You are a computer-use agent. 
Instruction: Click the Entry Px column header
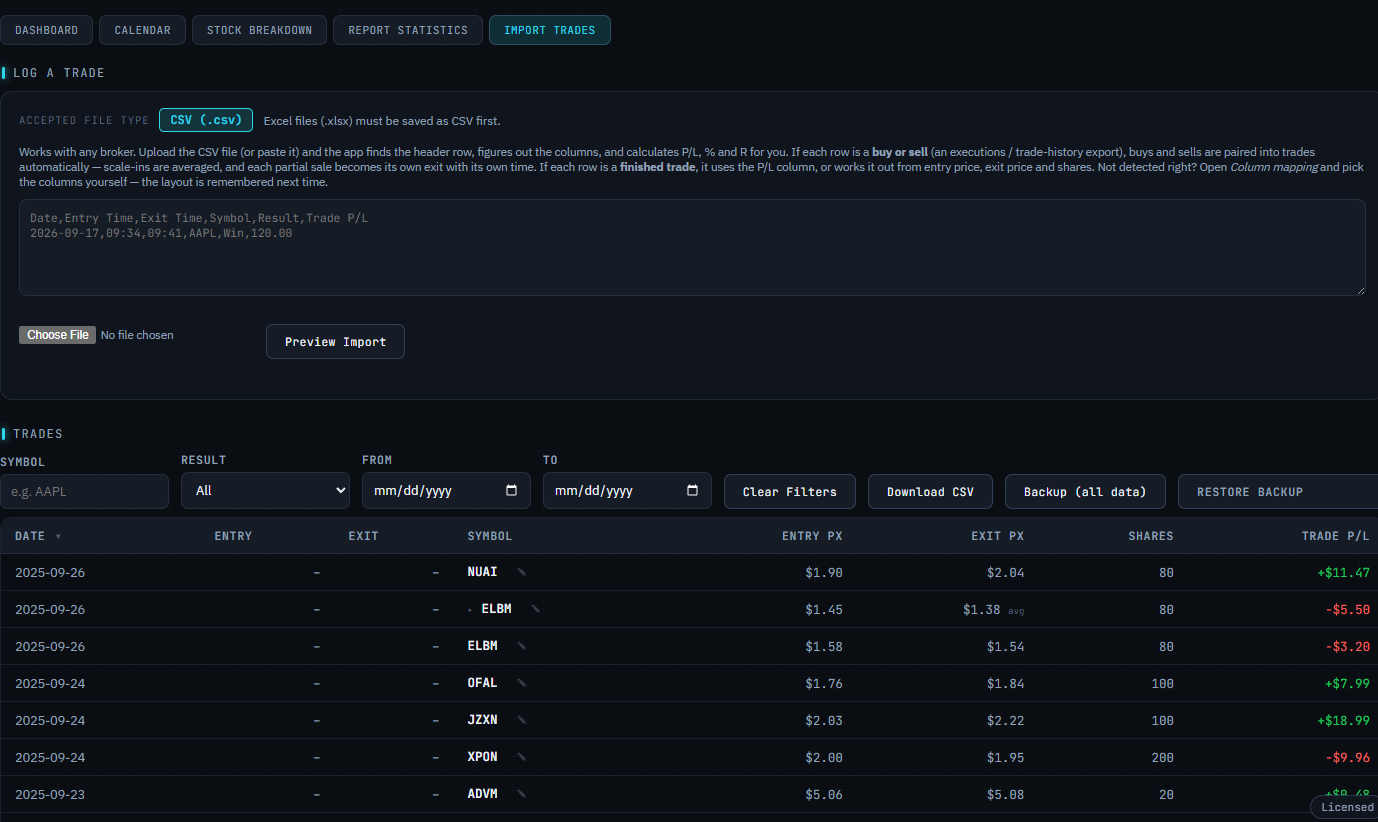point(812,536)
